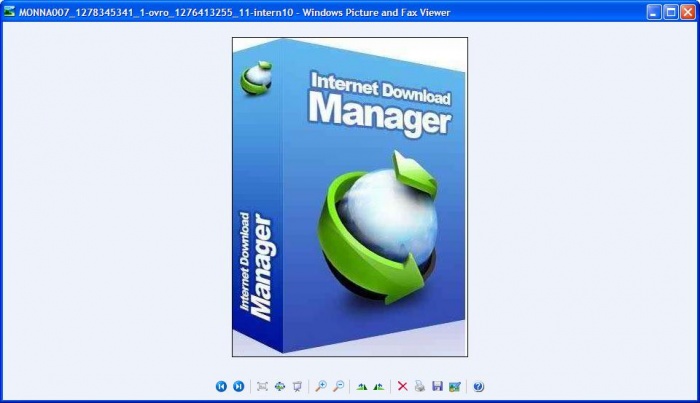Maximize the Picture and Fax Viewer window
This screenshot has height=403, width=700.
pyautogui.click(x=671, y=12)
